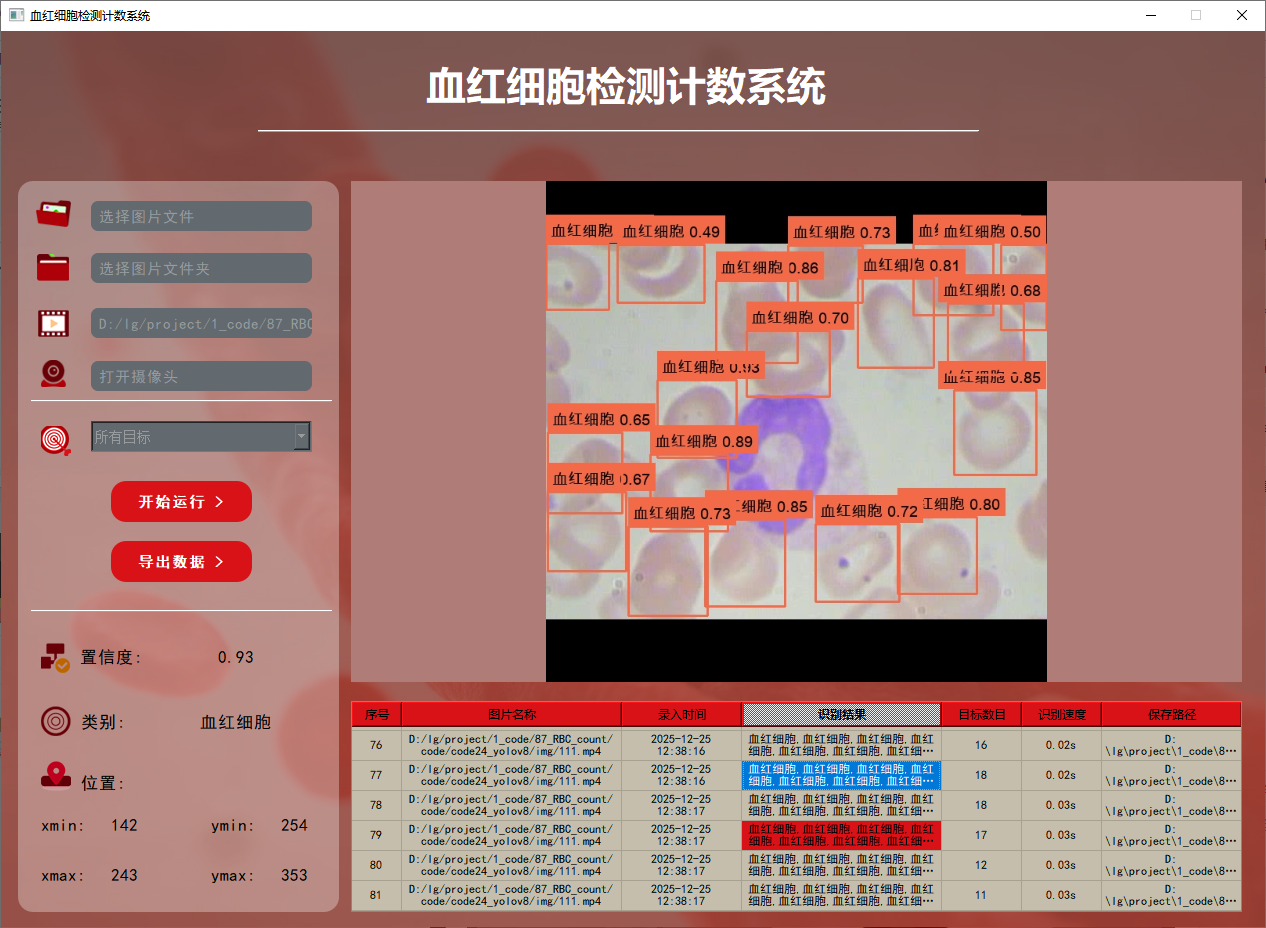Screen dimensions: 1266x928
Task: Click target count 16 in row 76
Action: coord(981,745)
